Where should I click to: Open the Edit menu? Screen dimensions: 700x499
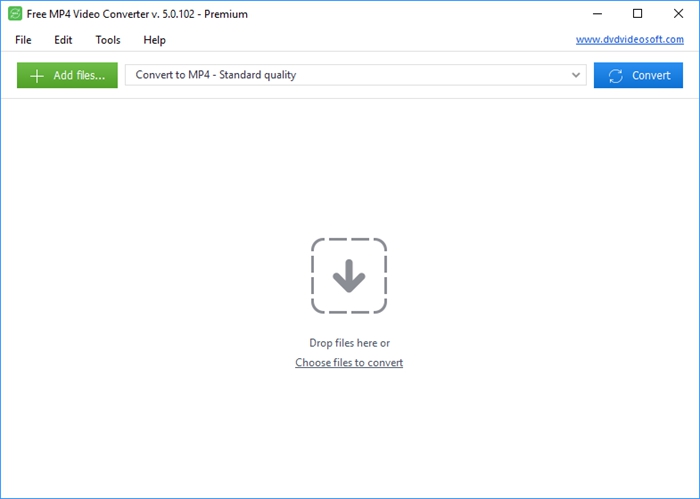coord(63,40)
